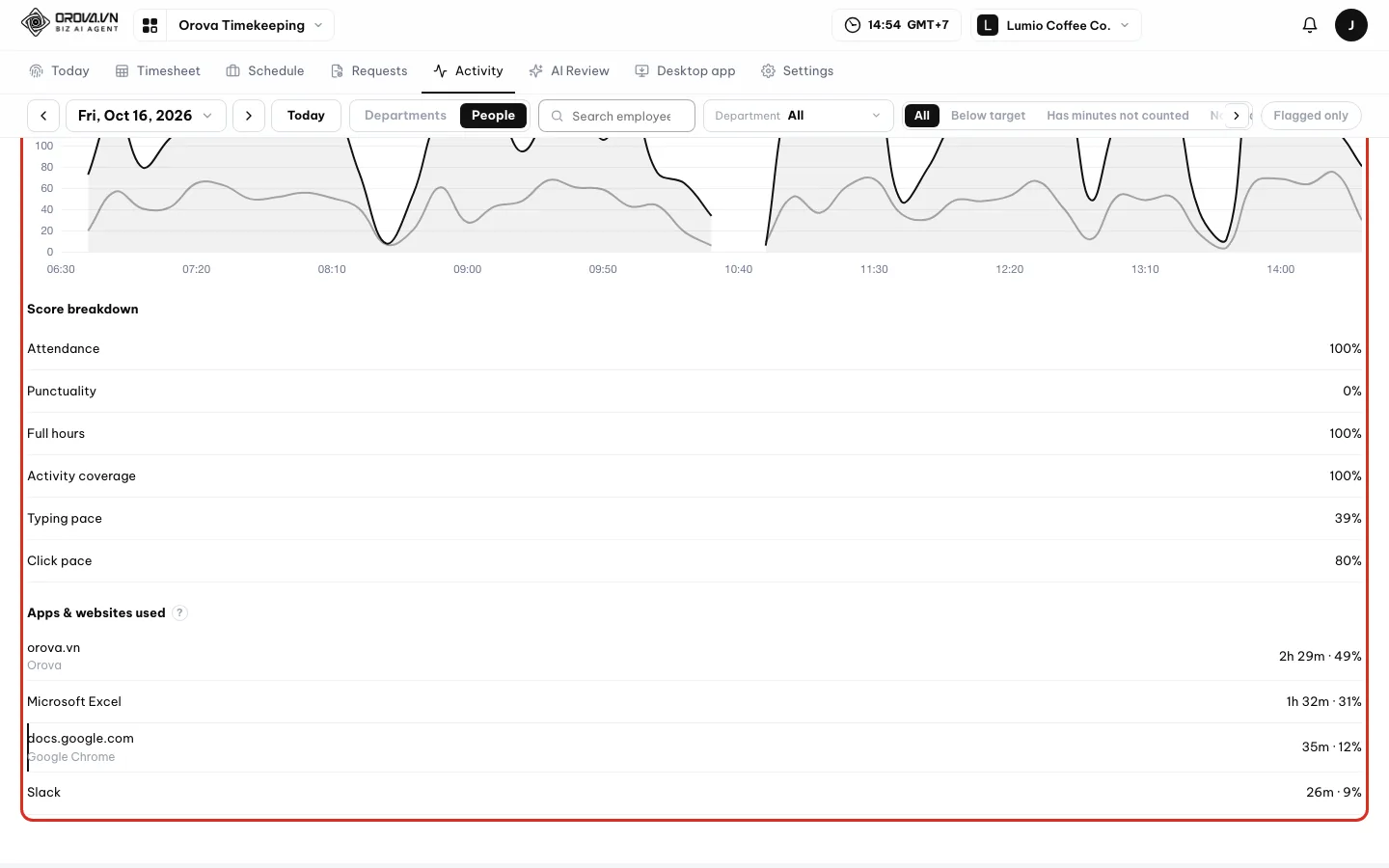The height and width of the screenshot is (868, 1389).
Task: Open the Activity tab
Action: pyautogui.click(x=468, y=71)
